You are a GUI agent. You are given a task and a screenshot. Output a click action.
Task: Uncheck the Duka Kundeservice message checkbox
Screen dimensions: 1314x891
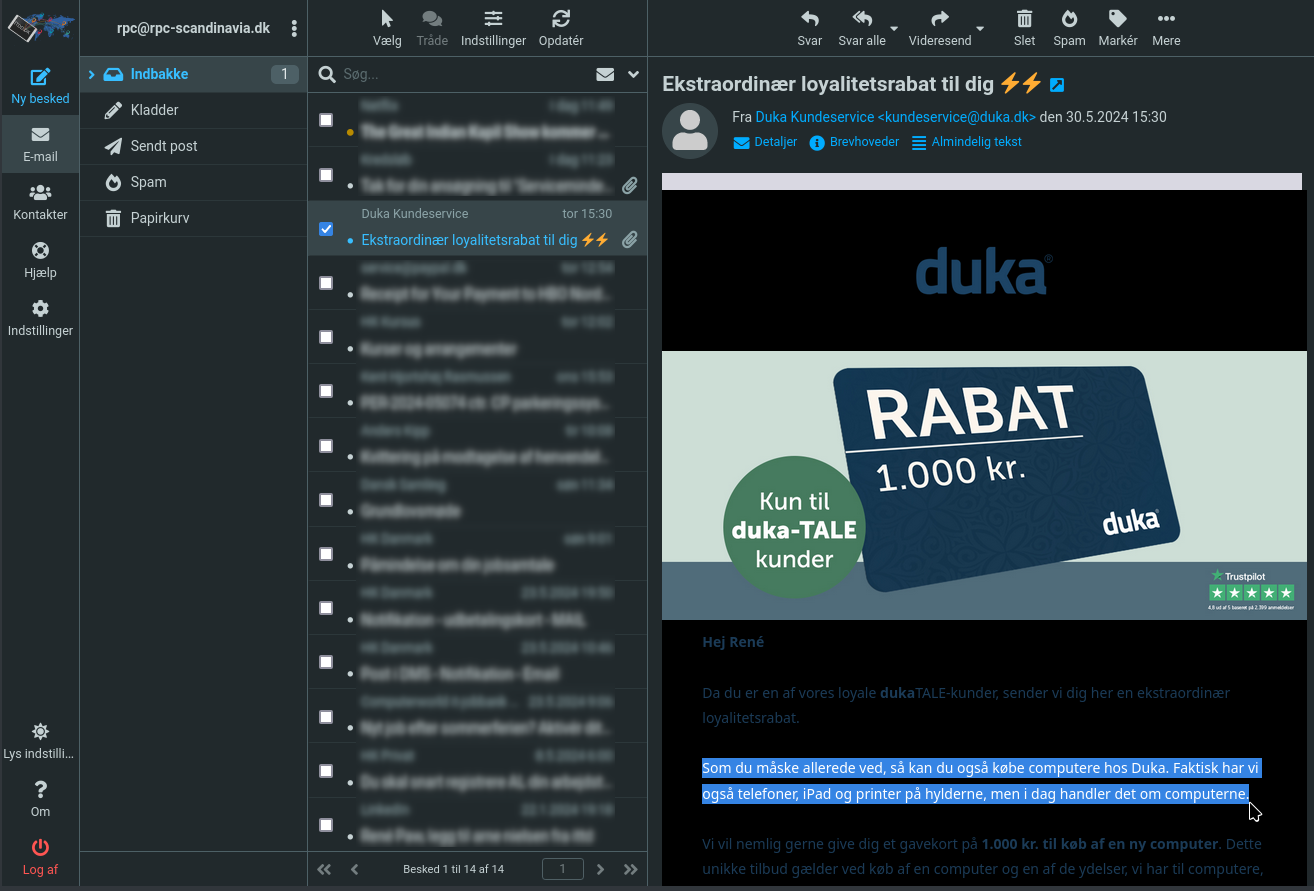coord(326,229)
